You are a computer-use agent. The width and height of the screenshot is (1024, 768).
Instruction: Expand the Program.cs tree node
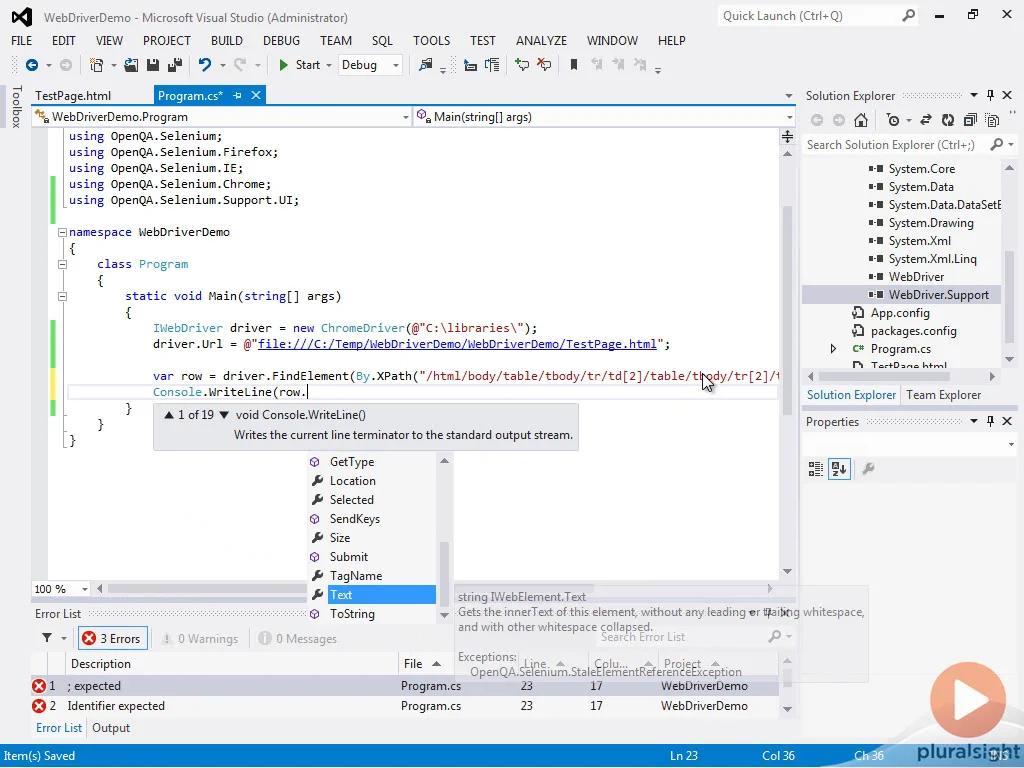833,349
